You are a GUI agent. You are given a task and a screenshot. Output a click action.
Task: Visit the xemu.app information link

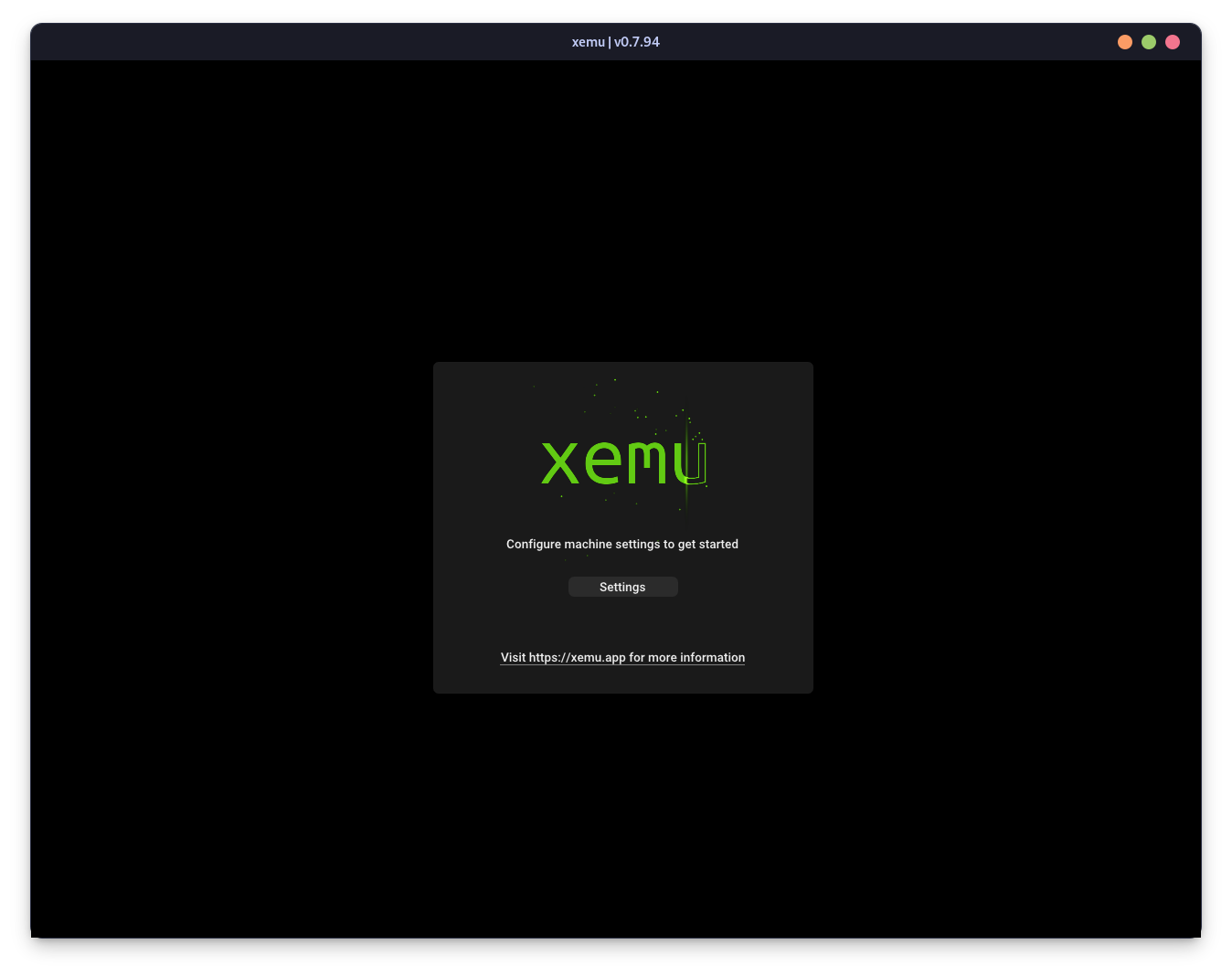pyautogui.click(x=622, y=657)
